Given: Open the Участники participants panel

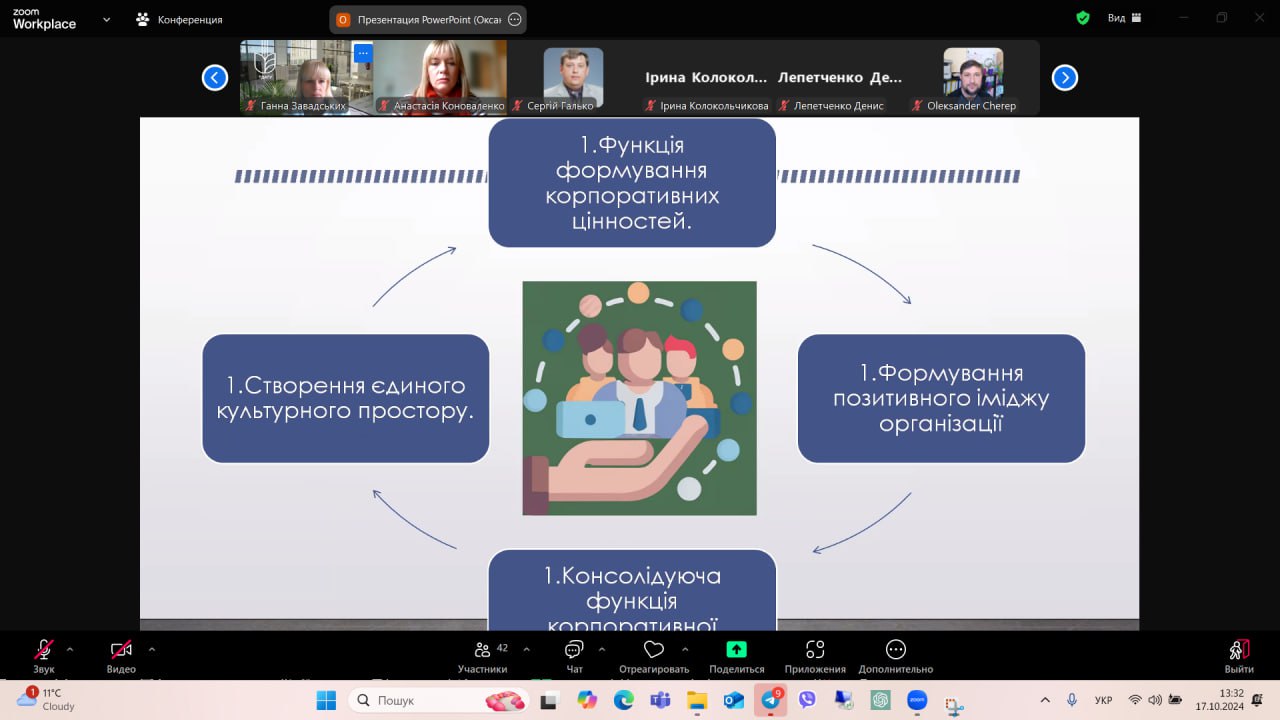Looking at the screenshot, I should (x=483, y=656).
